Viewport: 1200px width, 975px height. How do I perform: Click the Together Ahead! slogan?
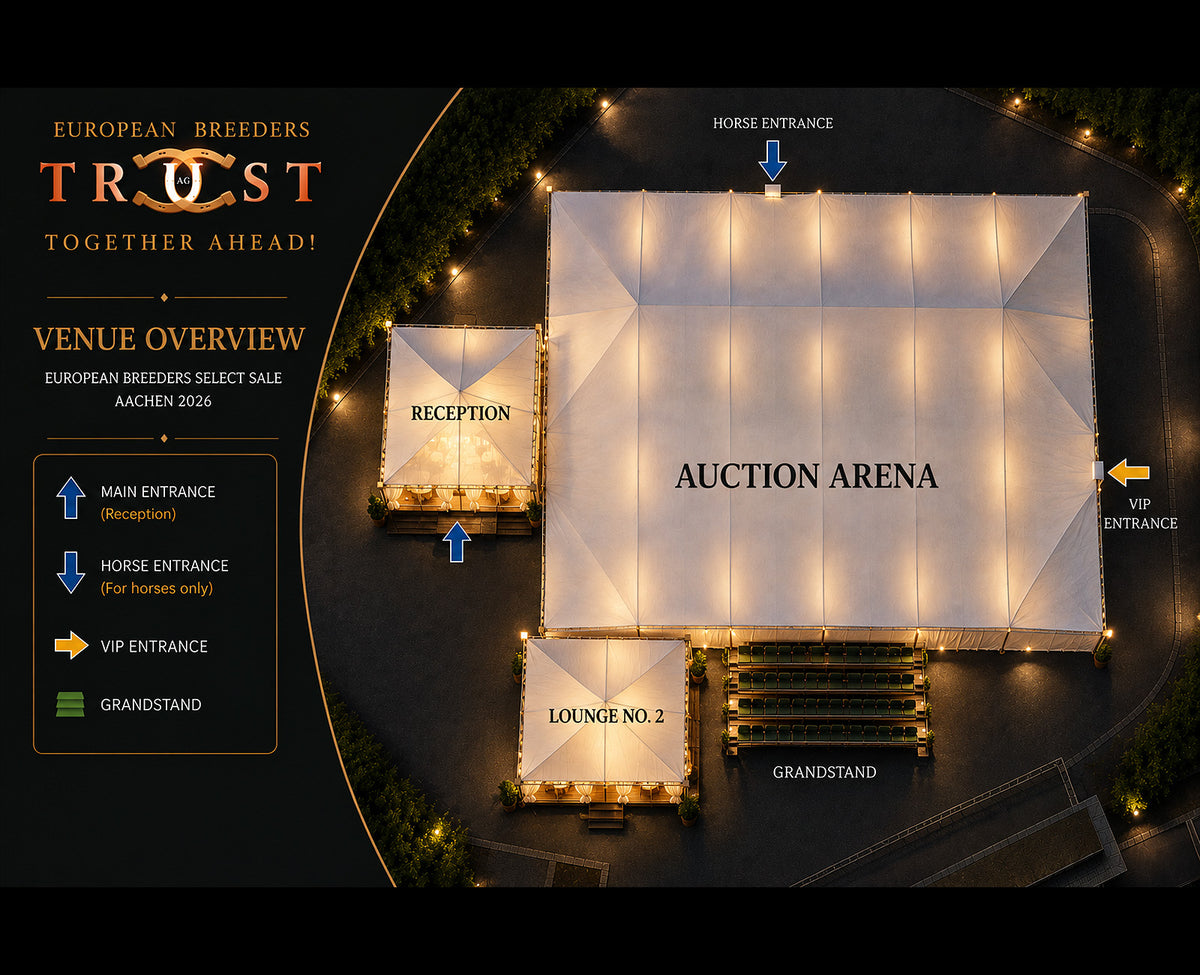(181, 242)
